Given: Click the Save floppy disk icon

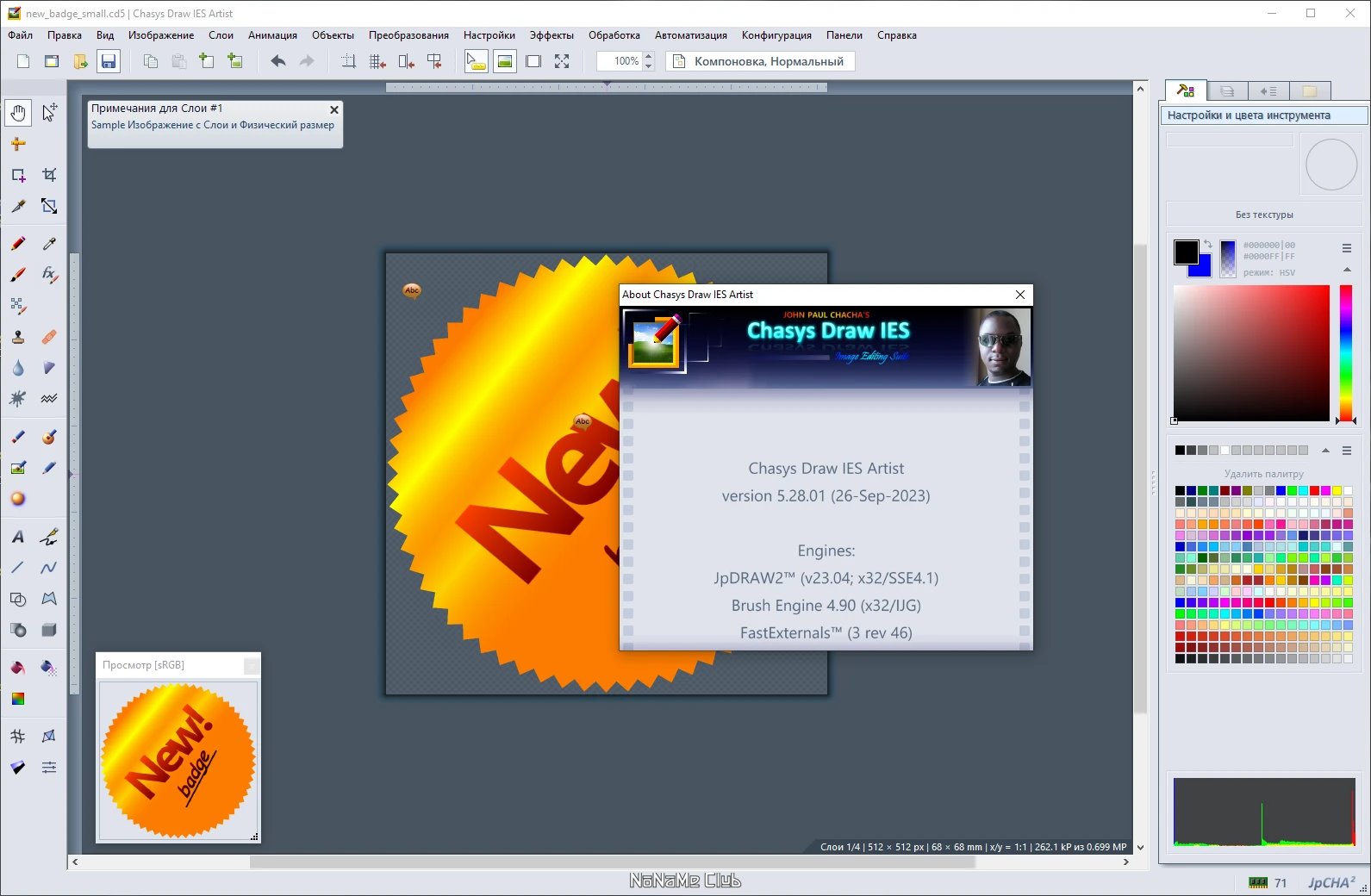Looking at the screenshot, I should [x=108, y=61].
